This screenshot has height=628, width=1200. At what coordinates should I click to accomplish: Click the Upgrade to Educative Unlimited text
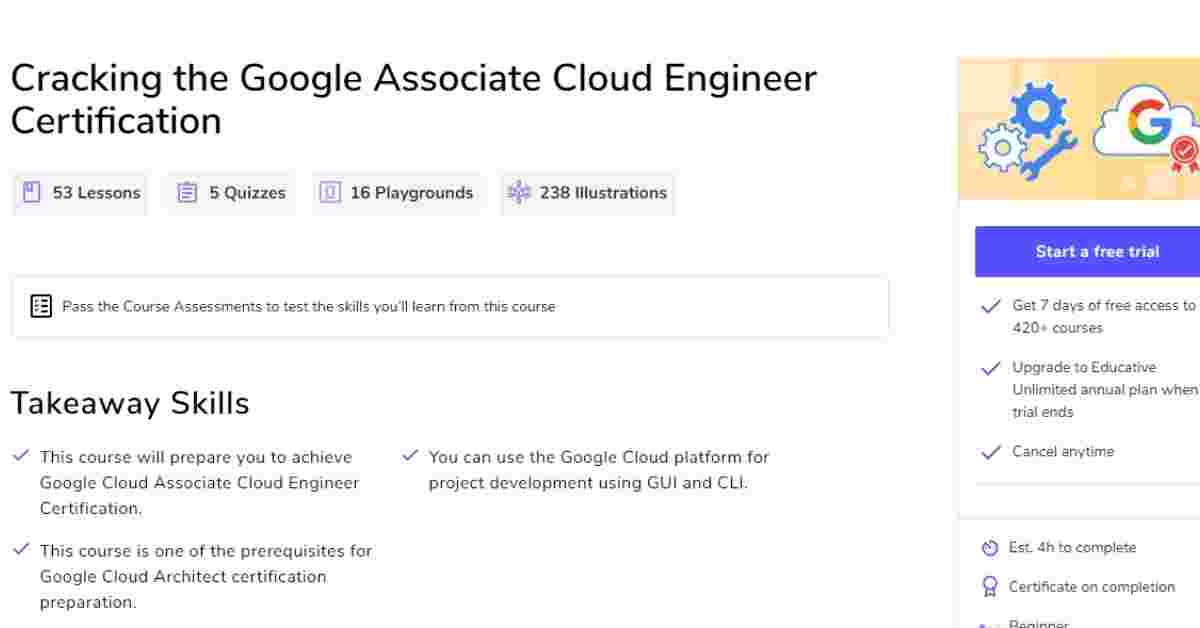(1105, 390)
